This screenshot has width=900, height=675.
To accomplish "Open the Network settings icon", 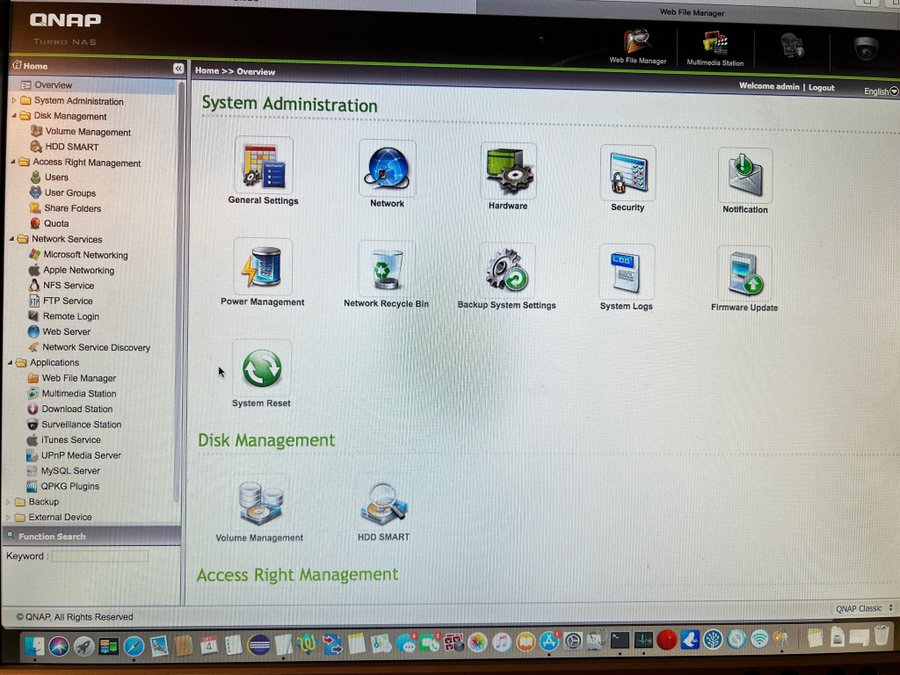I will tap(387, 168).
